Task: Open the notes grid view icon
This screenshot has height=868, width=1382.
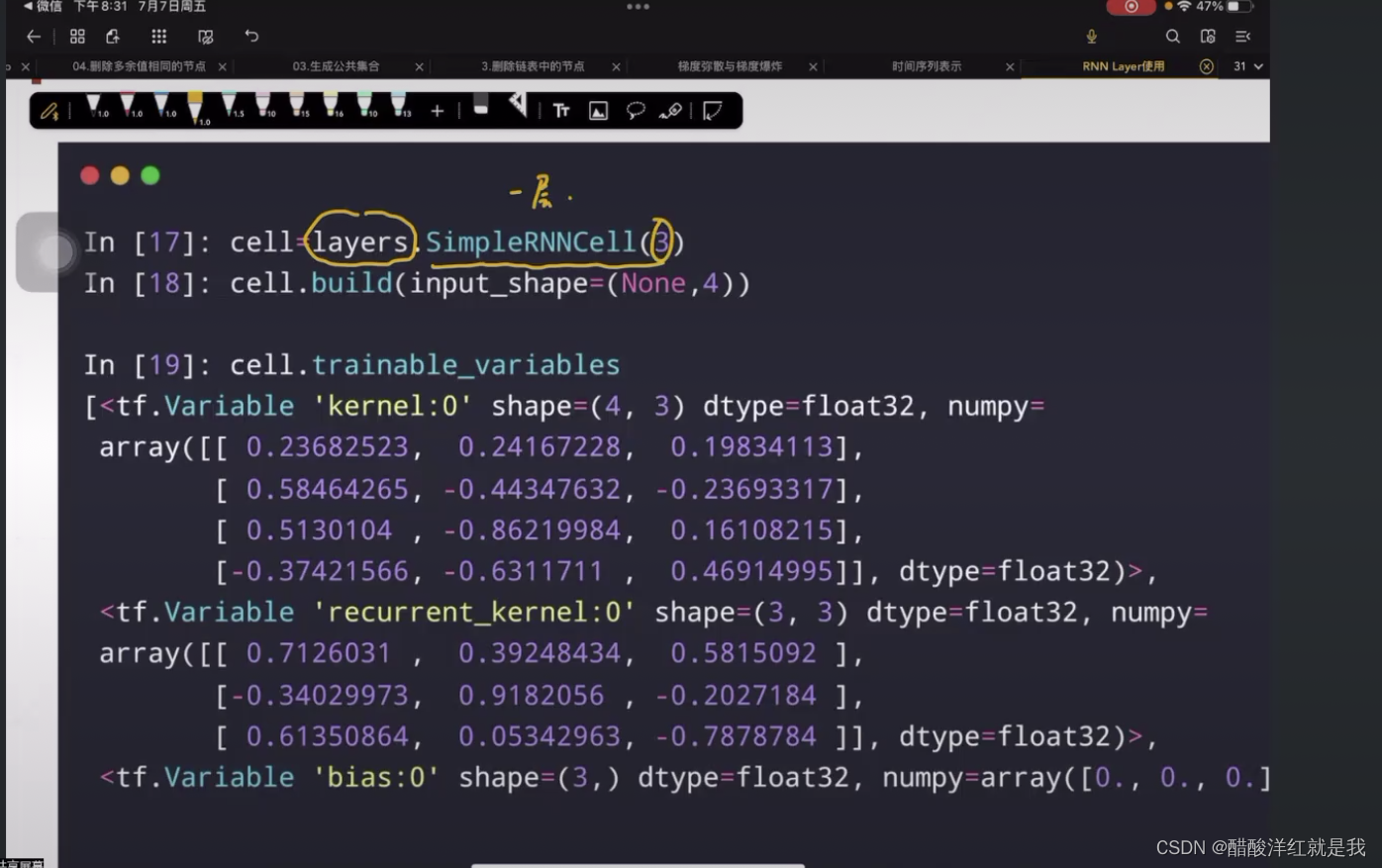Action: tap(77, 37)
